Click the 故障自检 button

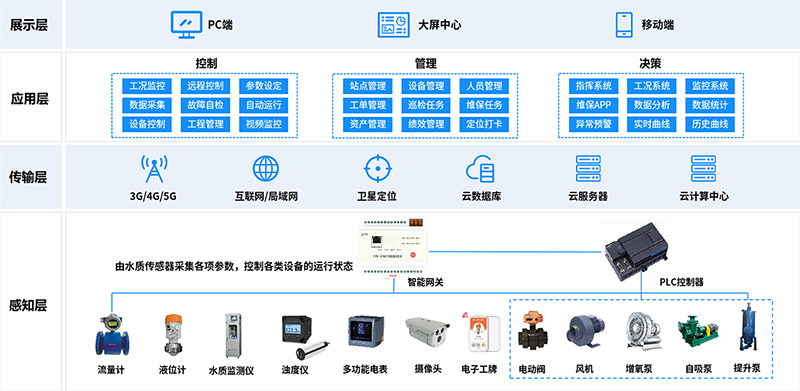click(205, 105)
